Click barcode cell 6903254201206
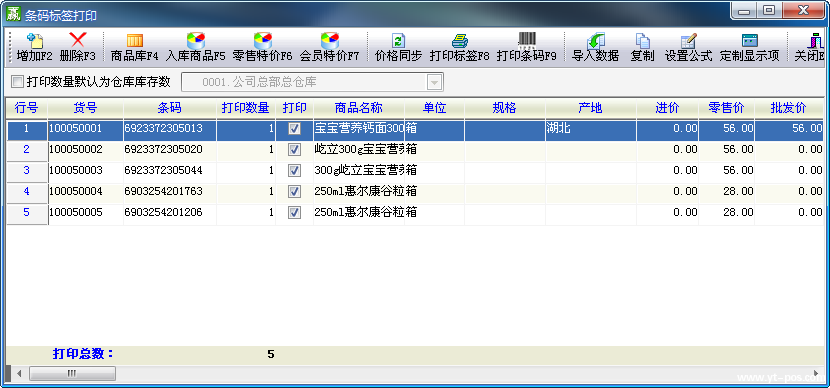 pyautogui.click(x=169, y=213)
